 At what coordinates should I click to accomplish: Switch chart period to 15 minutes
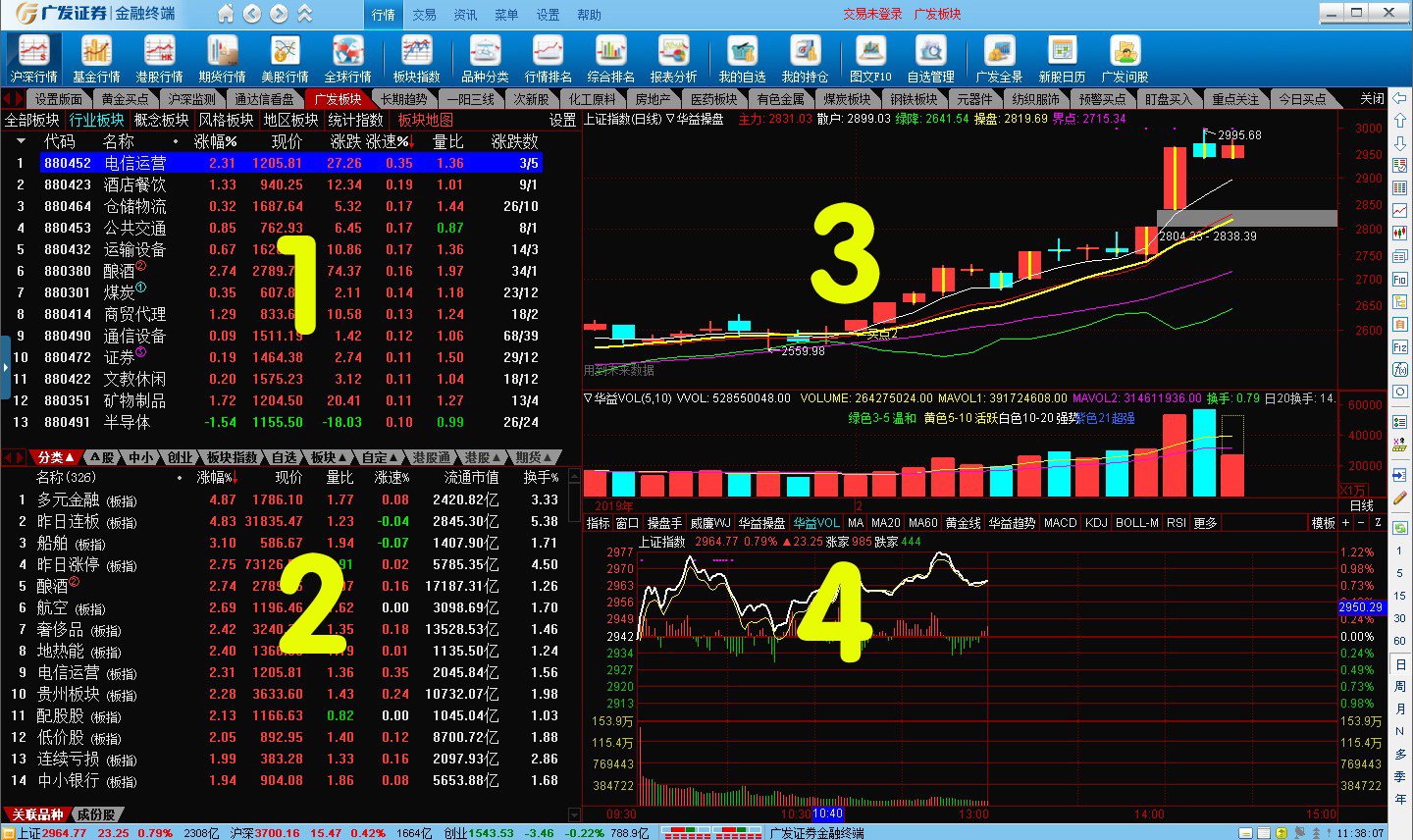coord(1400,596)
